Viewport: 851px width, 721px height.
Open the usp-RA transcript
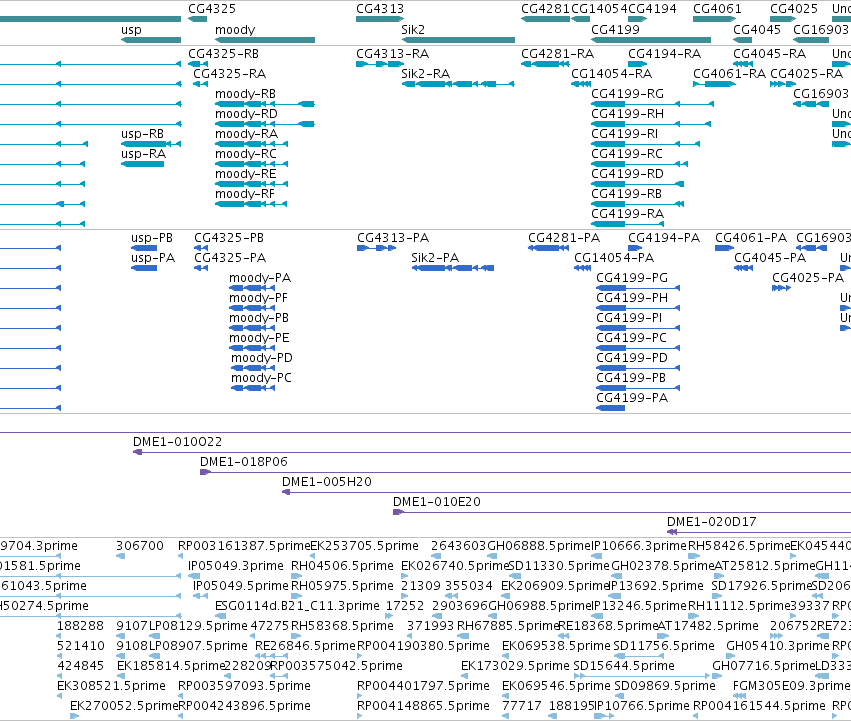[143, 154]
